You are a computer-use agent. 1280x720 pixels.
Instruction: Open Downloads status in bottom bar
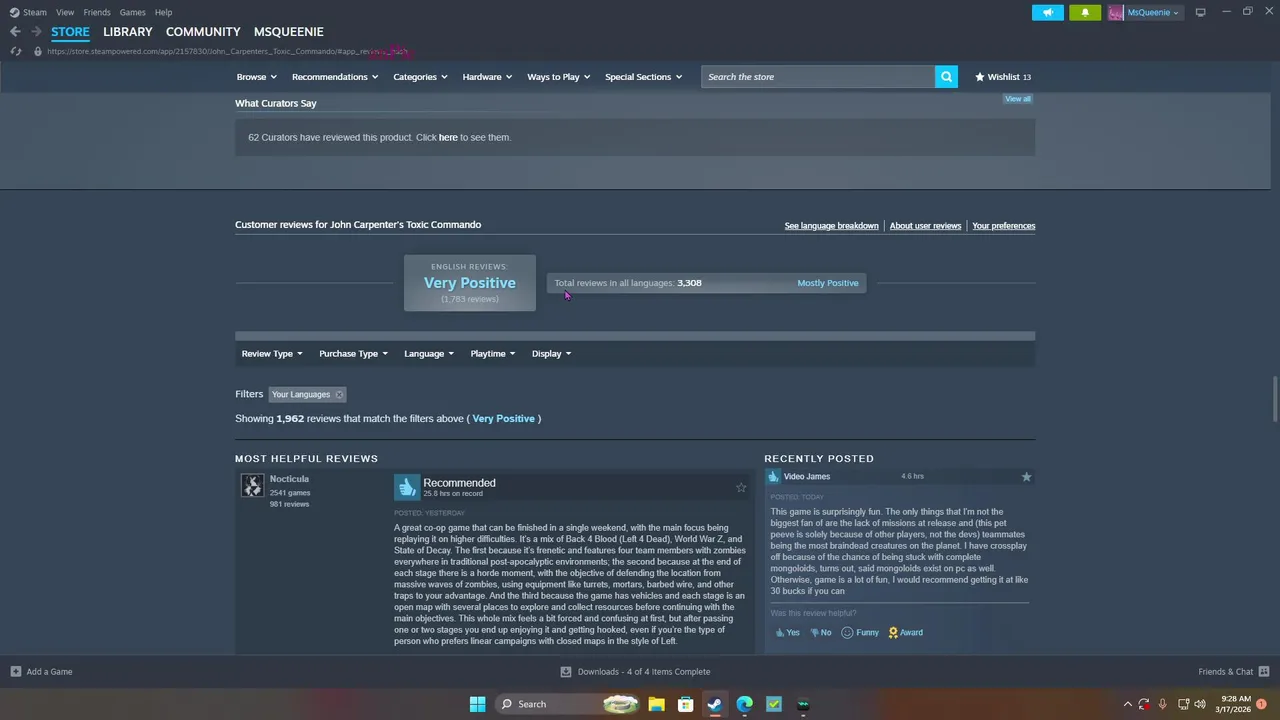coord(635,672)
